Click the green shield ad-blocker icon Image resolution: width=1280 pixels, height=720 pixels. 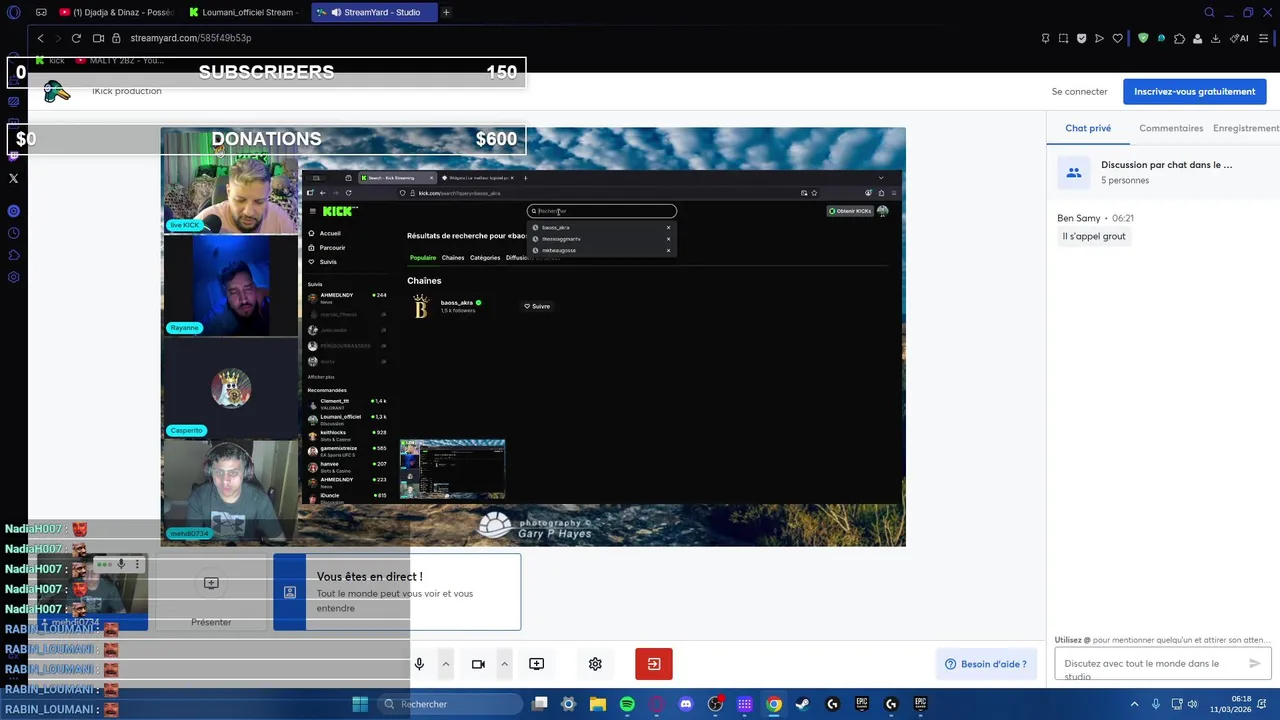(1143, 38)
